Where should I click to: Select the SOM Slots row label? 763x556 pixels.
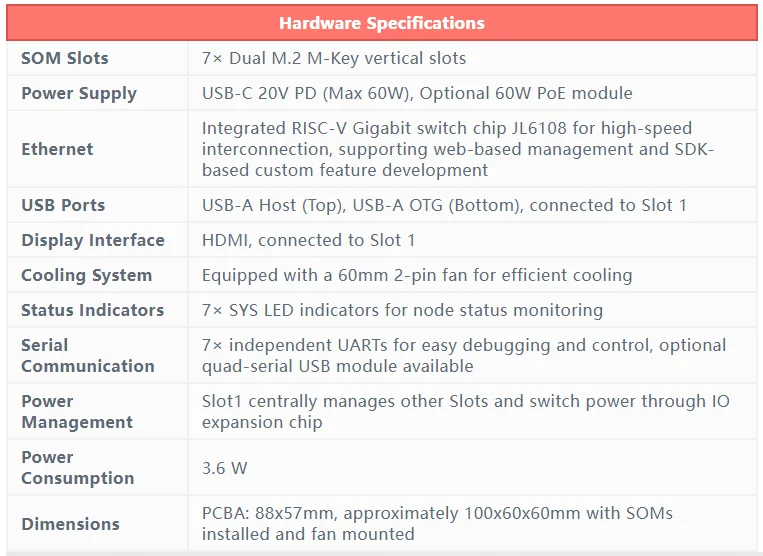click(x=65, y=58)
